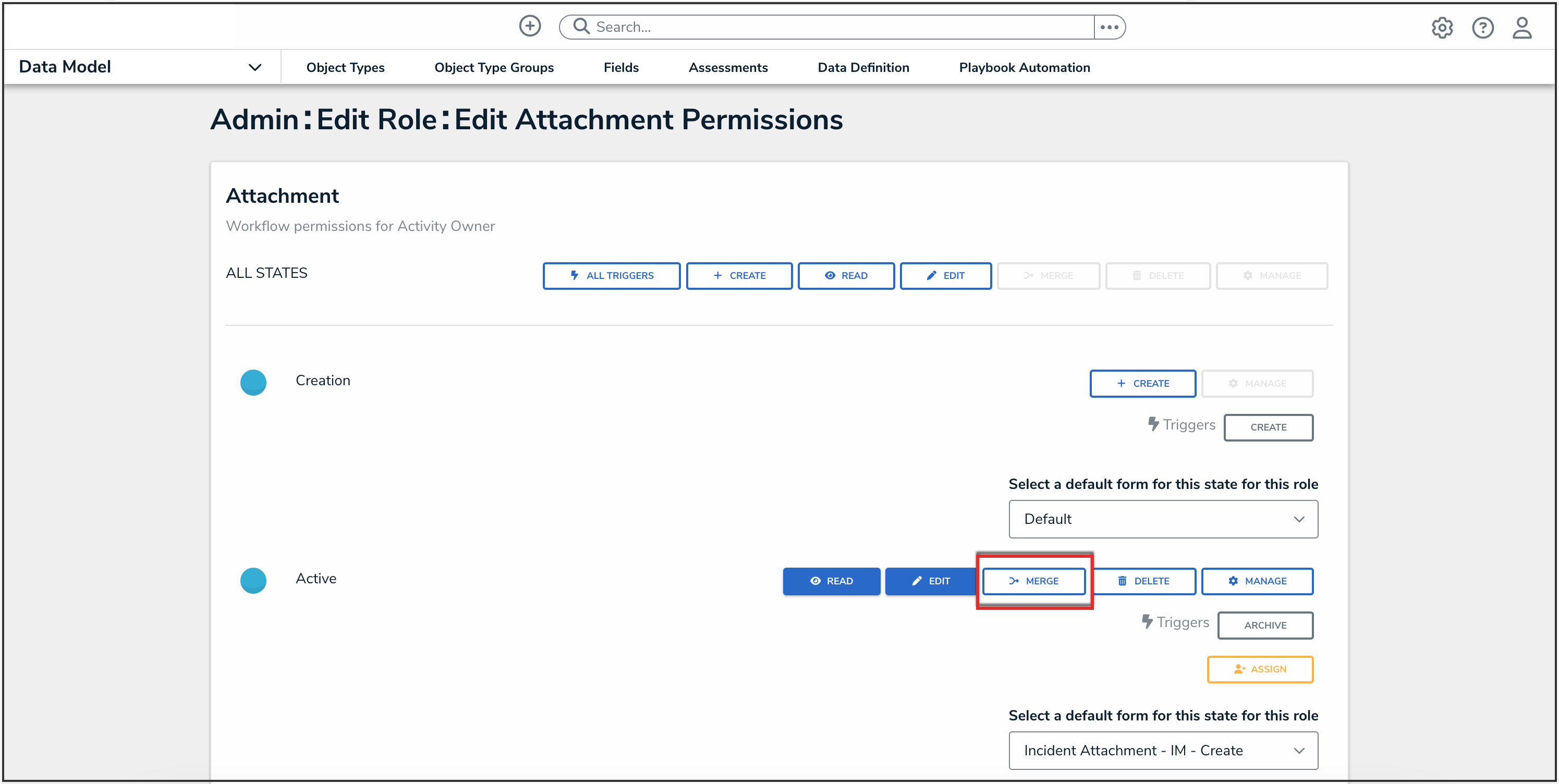Go to the Object Types tab
Viewport: 1559px width, 784px height.
pos(345,67)
